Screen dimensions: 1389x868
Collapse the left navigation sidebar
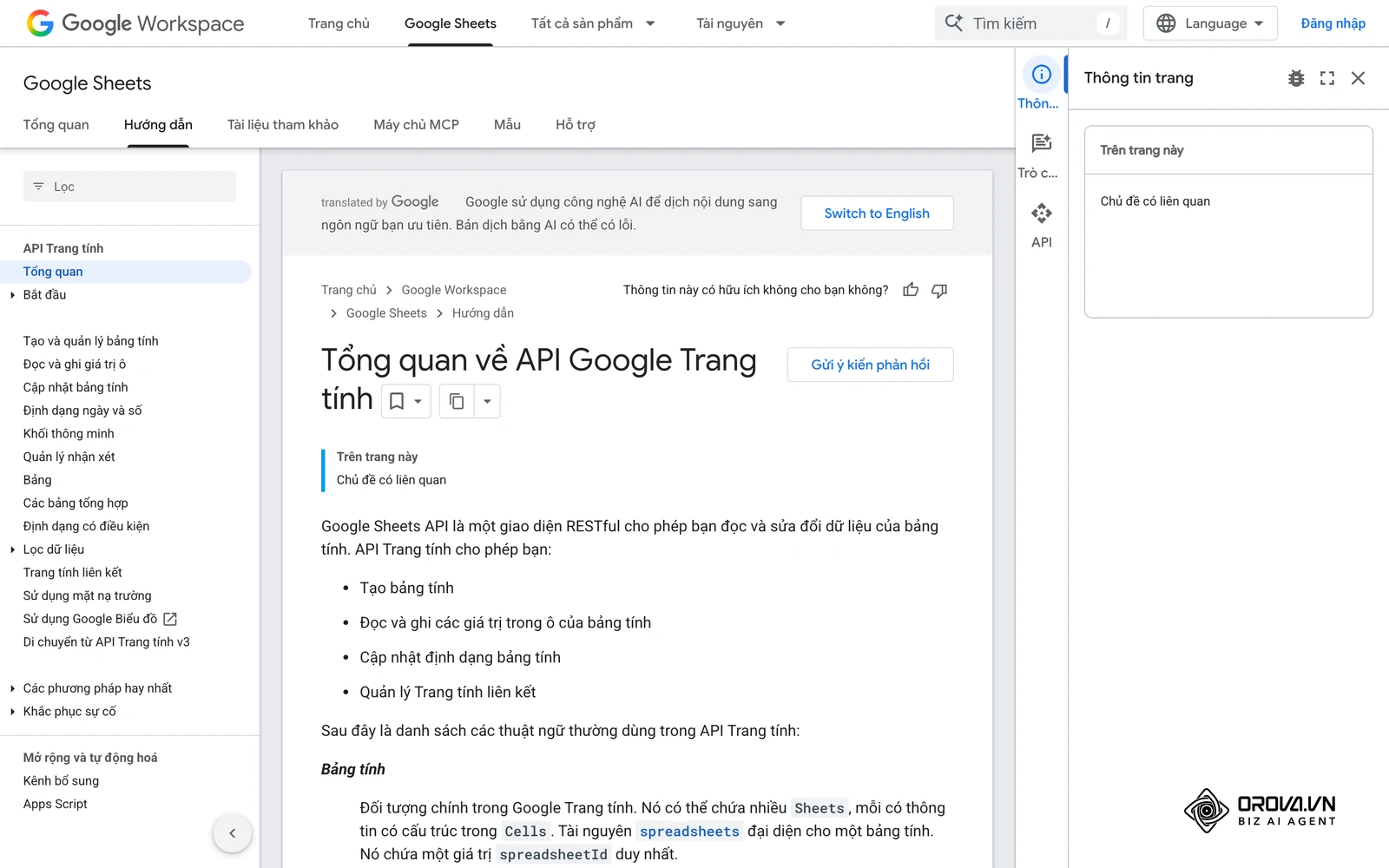[x=233, y=833]
